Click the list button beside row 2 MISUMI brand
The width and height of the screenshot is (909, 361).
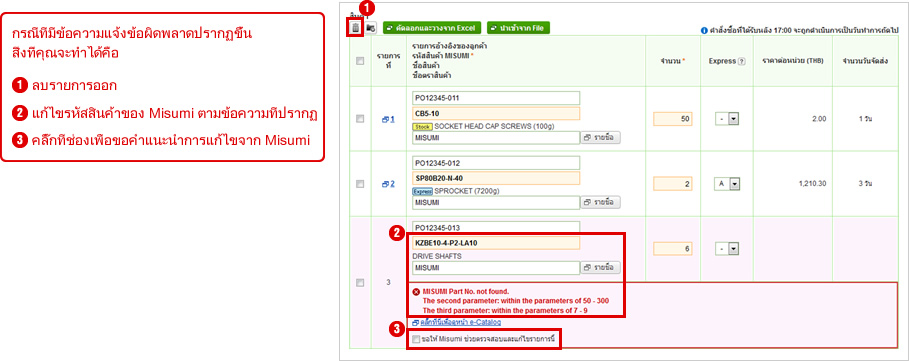tap(601, 203)
